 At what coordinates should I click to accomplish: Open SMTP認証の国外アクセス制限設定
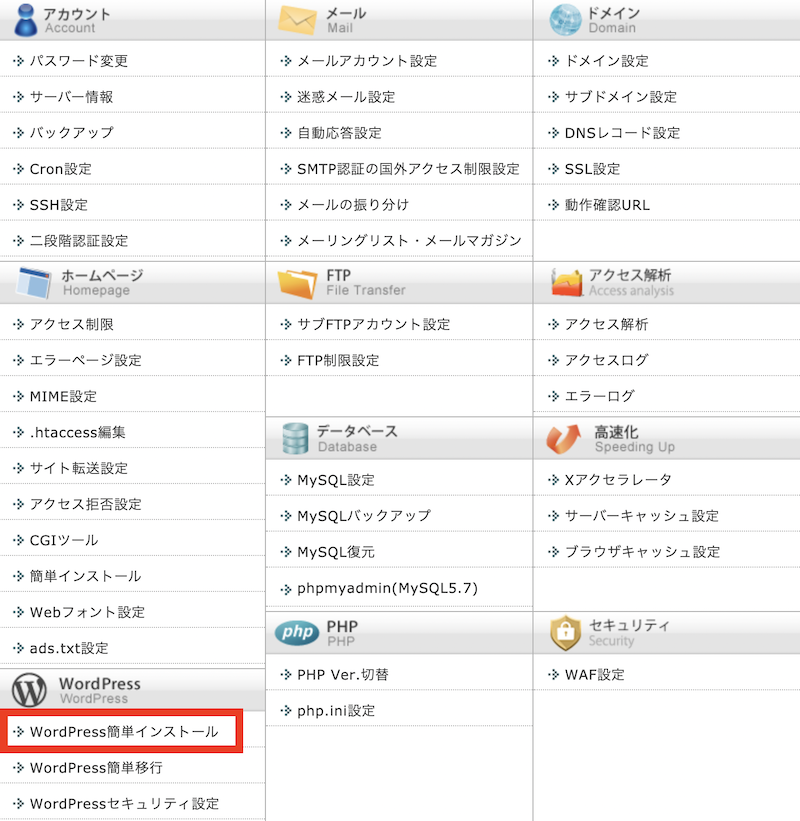click(x=408, y=169)
